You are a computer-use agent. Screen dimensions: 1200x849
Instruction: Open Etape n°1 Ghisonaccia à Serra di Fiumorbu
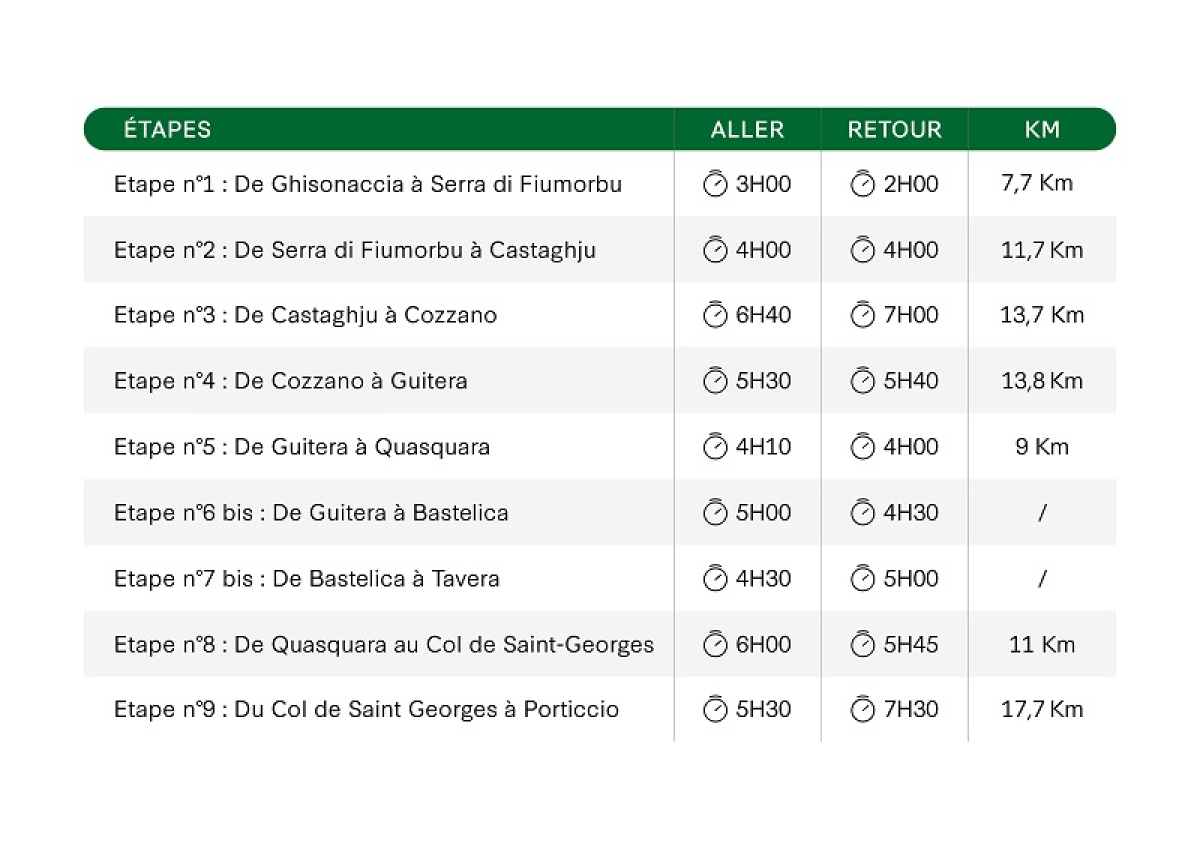point(368,184)
